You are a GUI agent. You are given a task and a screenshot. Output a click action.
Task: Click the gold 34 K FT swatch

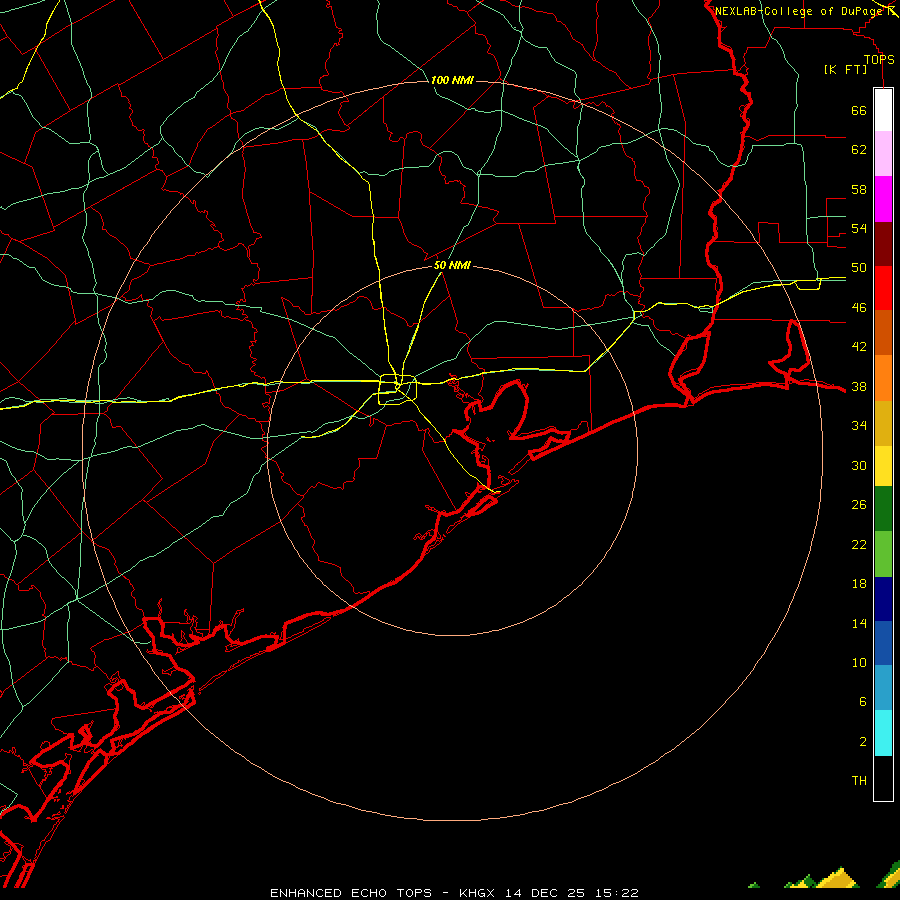pyautogui.click(x=883, y=423)
